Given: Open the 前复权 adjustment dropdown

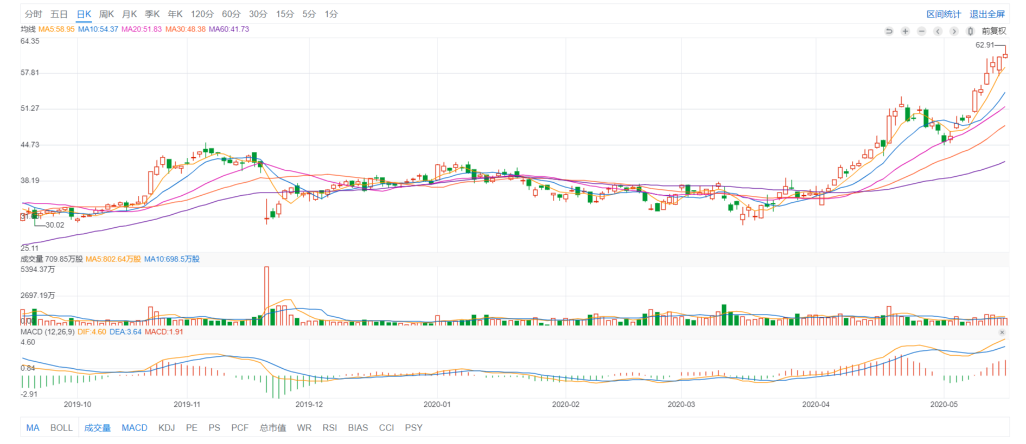Looking at the screenshot, I should [x=995, y=31].
